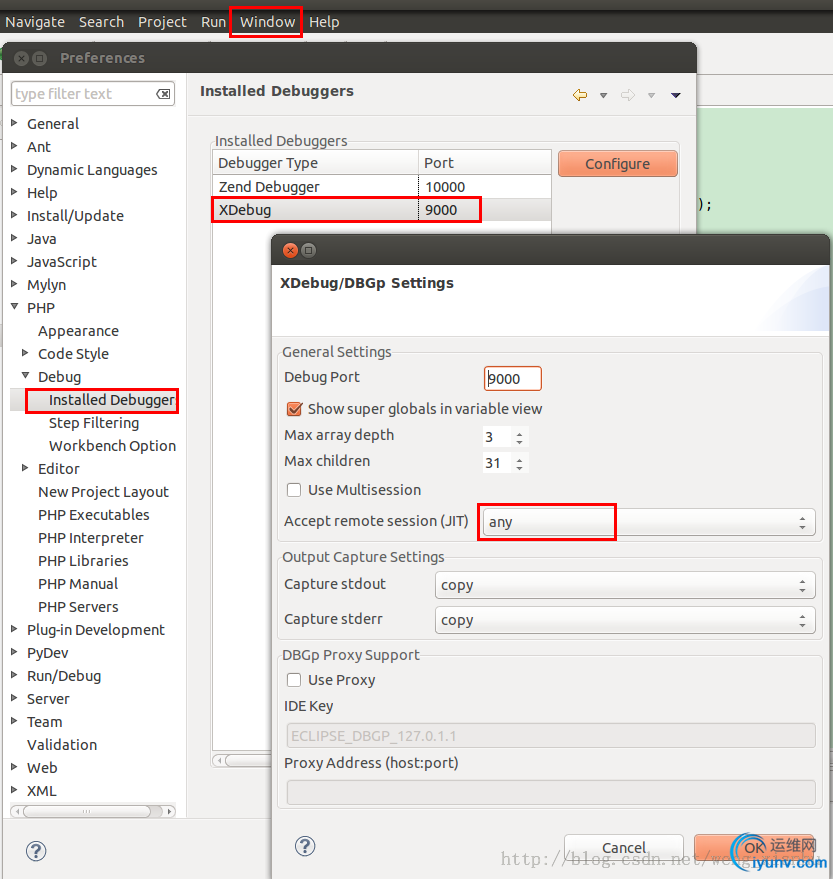Viewport: 833px width, 879px height.
Task: Open the forward history dropdown arrow
Action: coord(651,95)
